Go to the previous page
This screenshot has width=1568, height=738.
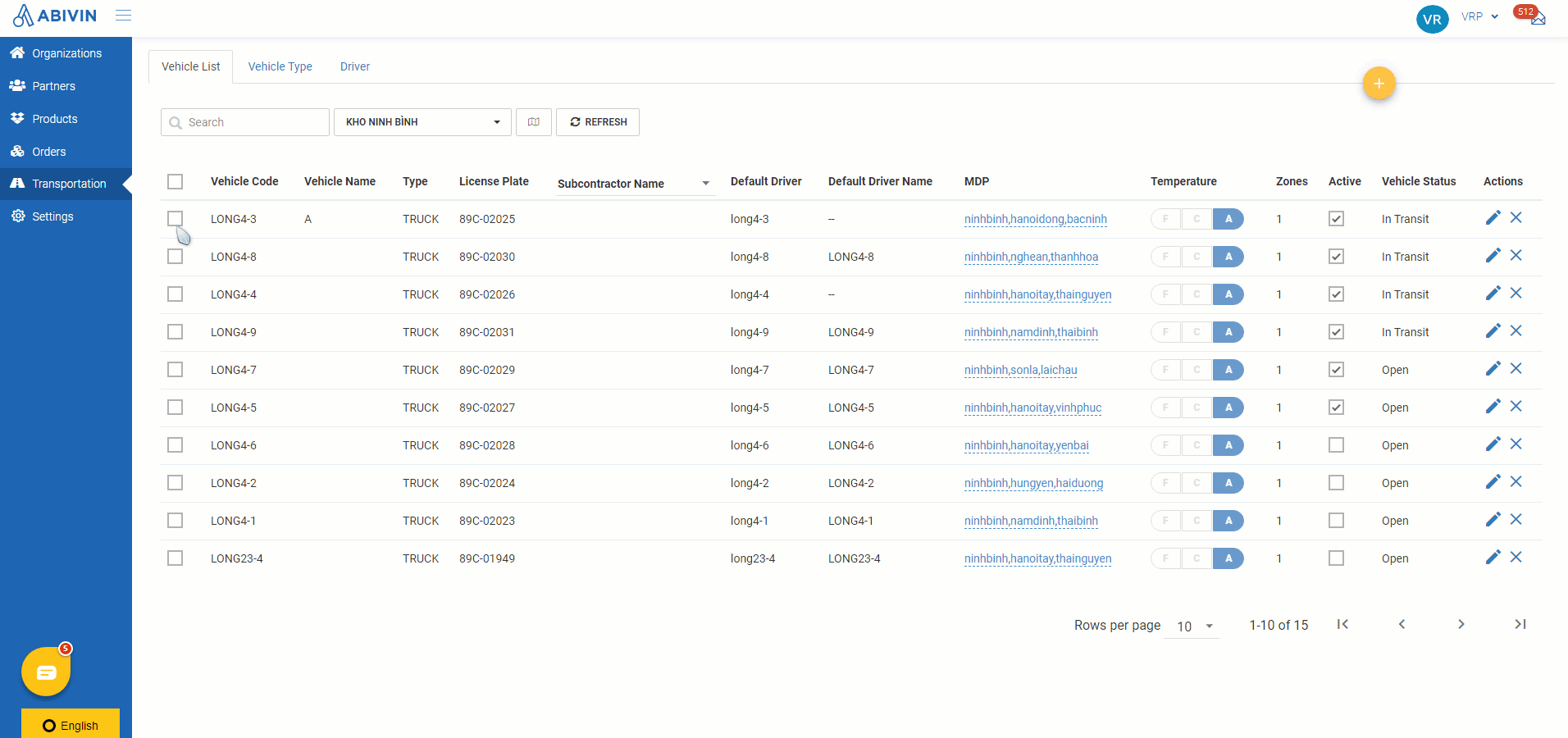[1402, 624]
